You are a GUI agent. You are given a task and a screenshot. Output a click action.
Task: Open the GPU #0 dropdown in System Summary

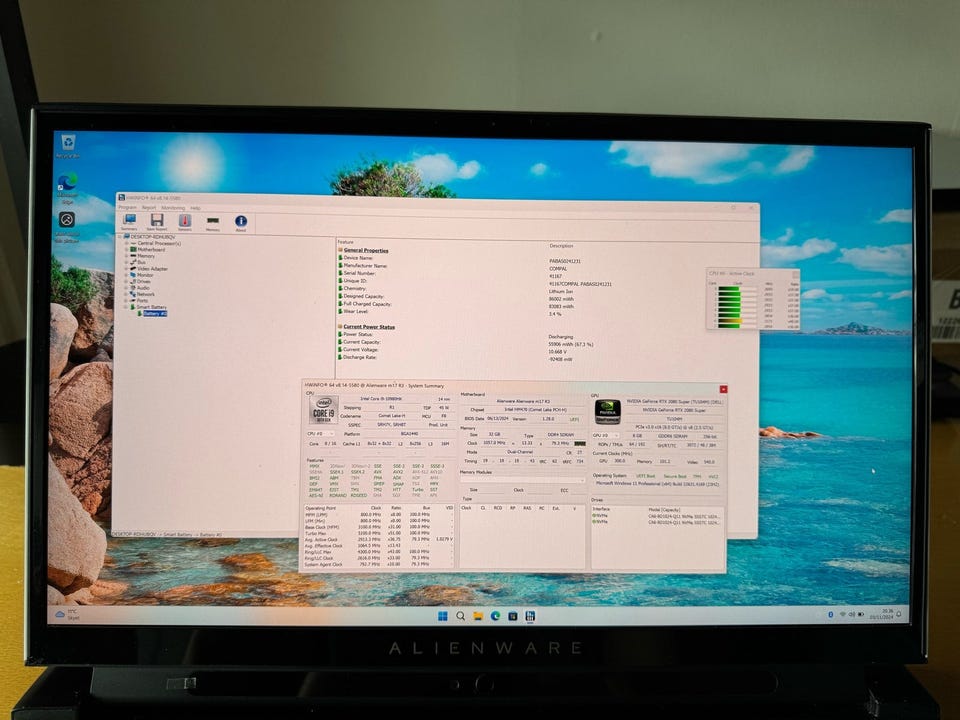605,435
